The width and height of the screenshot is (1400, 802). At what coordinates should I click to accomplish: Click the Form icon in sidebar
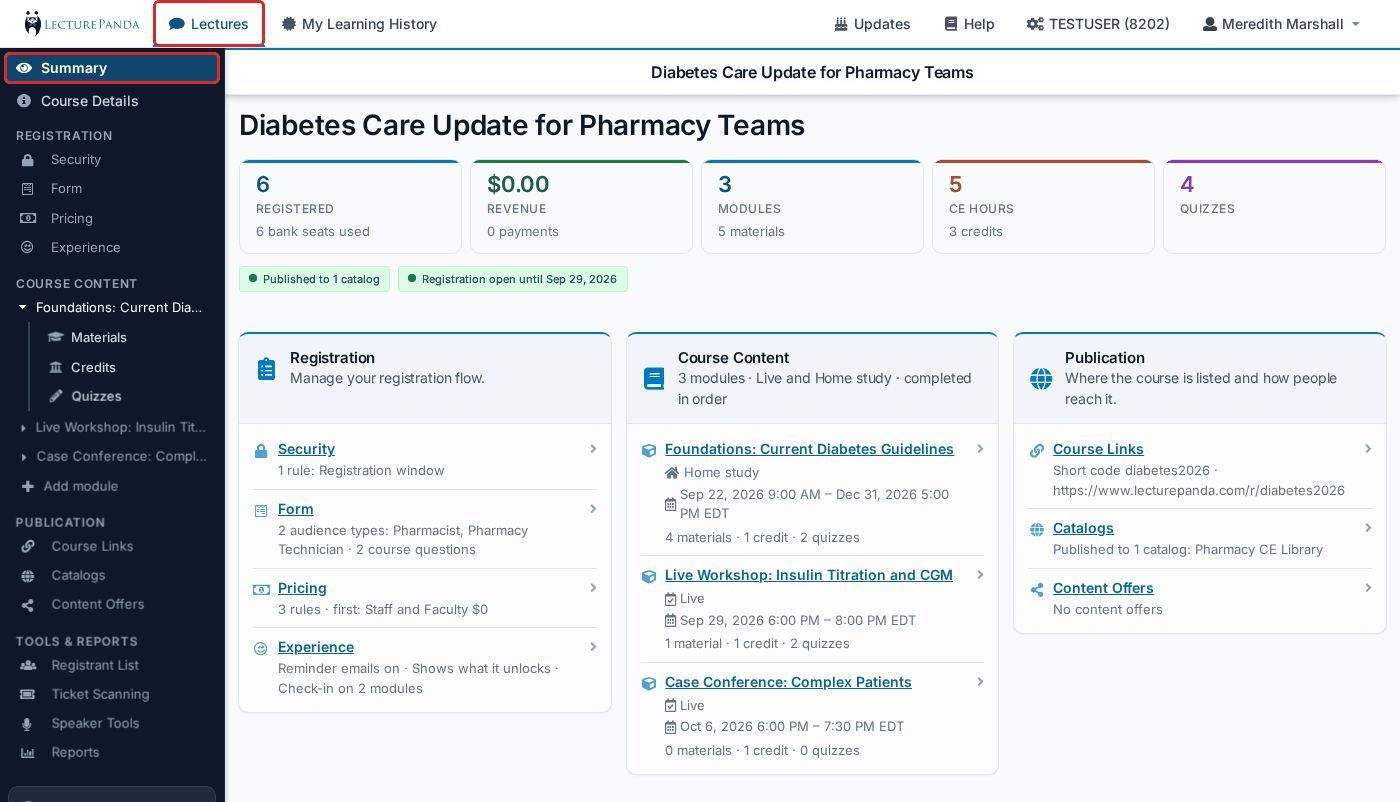(x=28, y=189)
